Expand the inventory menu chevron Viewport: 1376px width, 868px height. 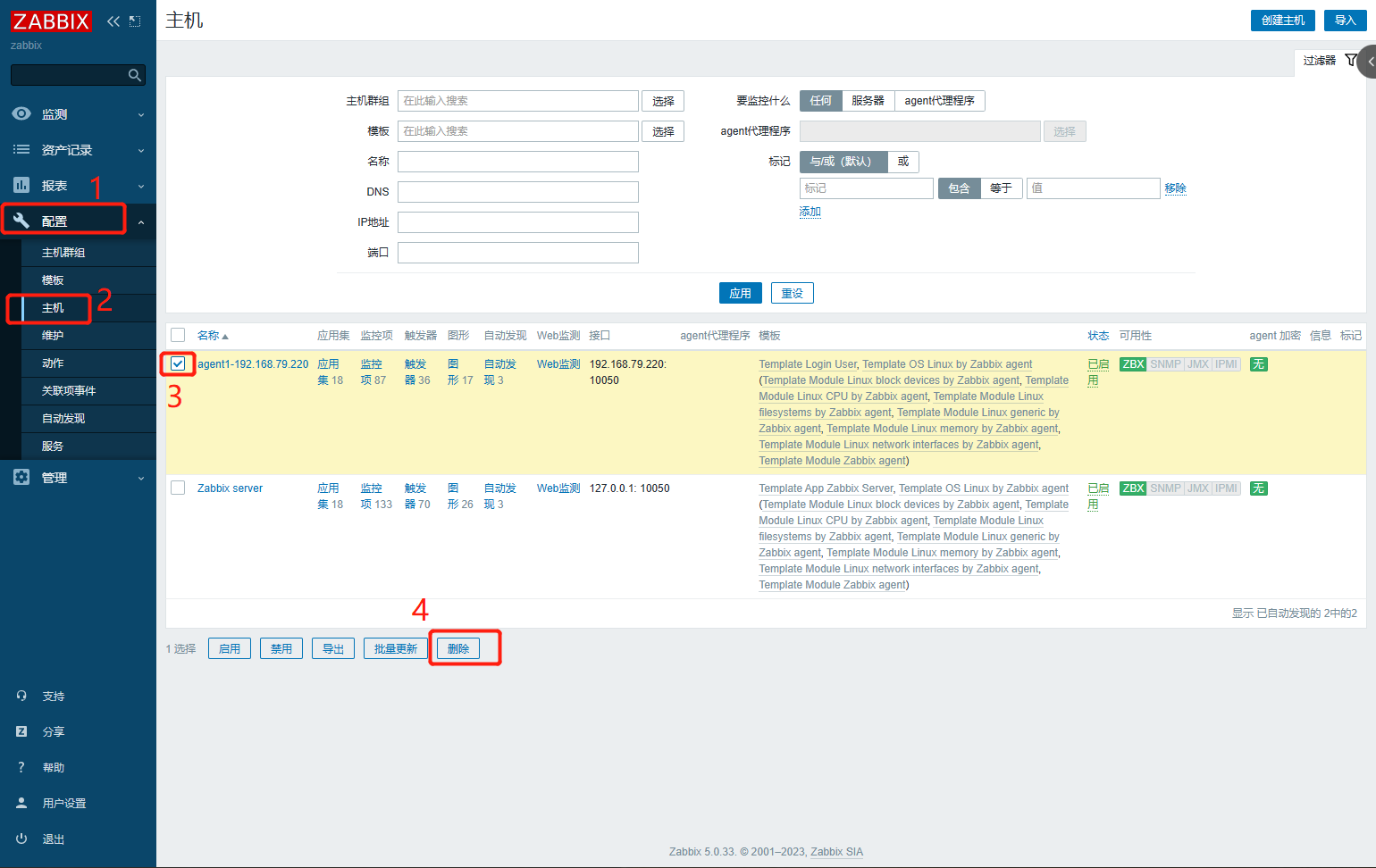[141, 150]
